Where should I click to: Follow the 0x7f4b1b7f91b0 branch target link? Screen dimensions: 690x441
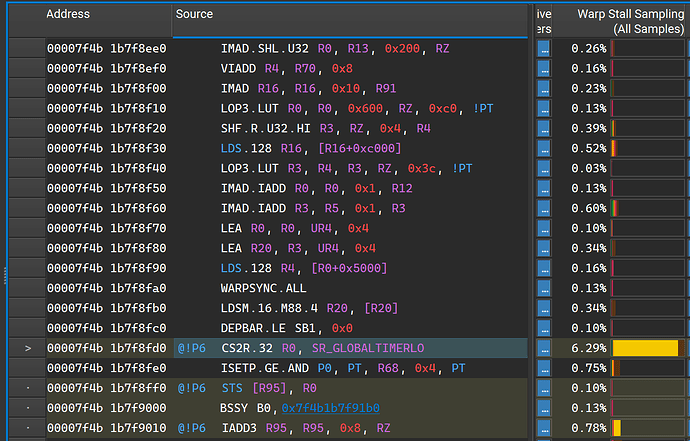[331, 408]
